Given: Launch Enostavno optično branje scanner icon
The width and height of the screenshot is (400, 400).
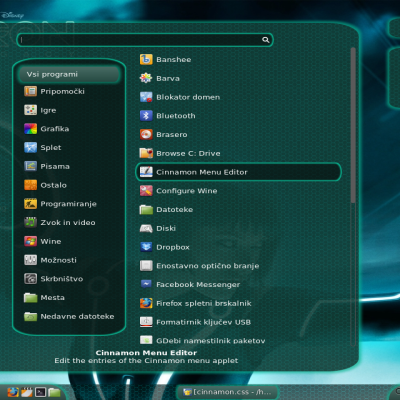Looking at the screenshot, I should (146, 266).
